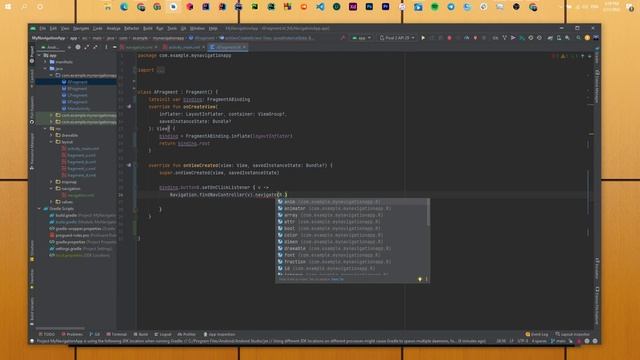Open the Profiler tool window
Screen dimensions: 640x360
[187, 334]
